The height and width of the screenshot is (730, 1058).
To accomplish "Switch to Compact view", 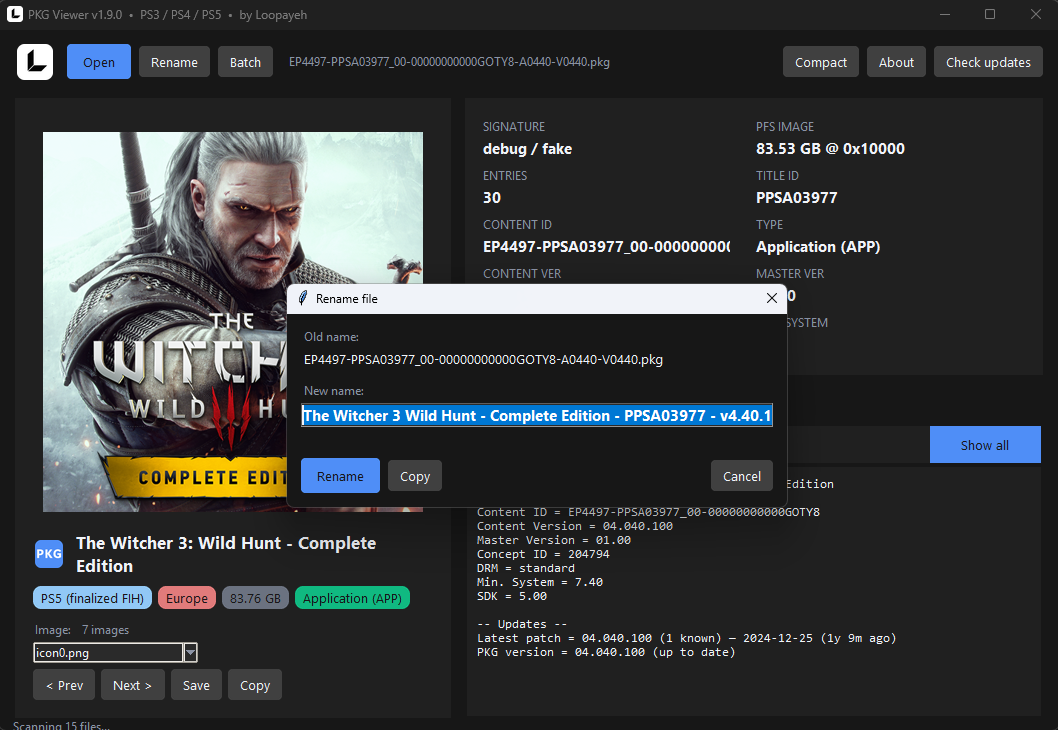I will point(820,62).
